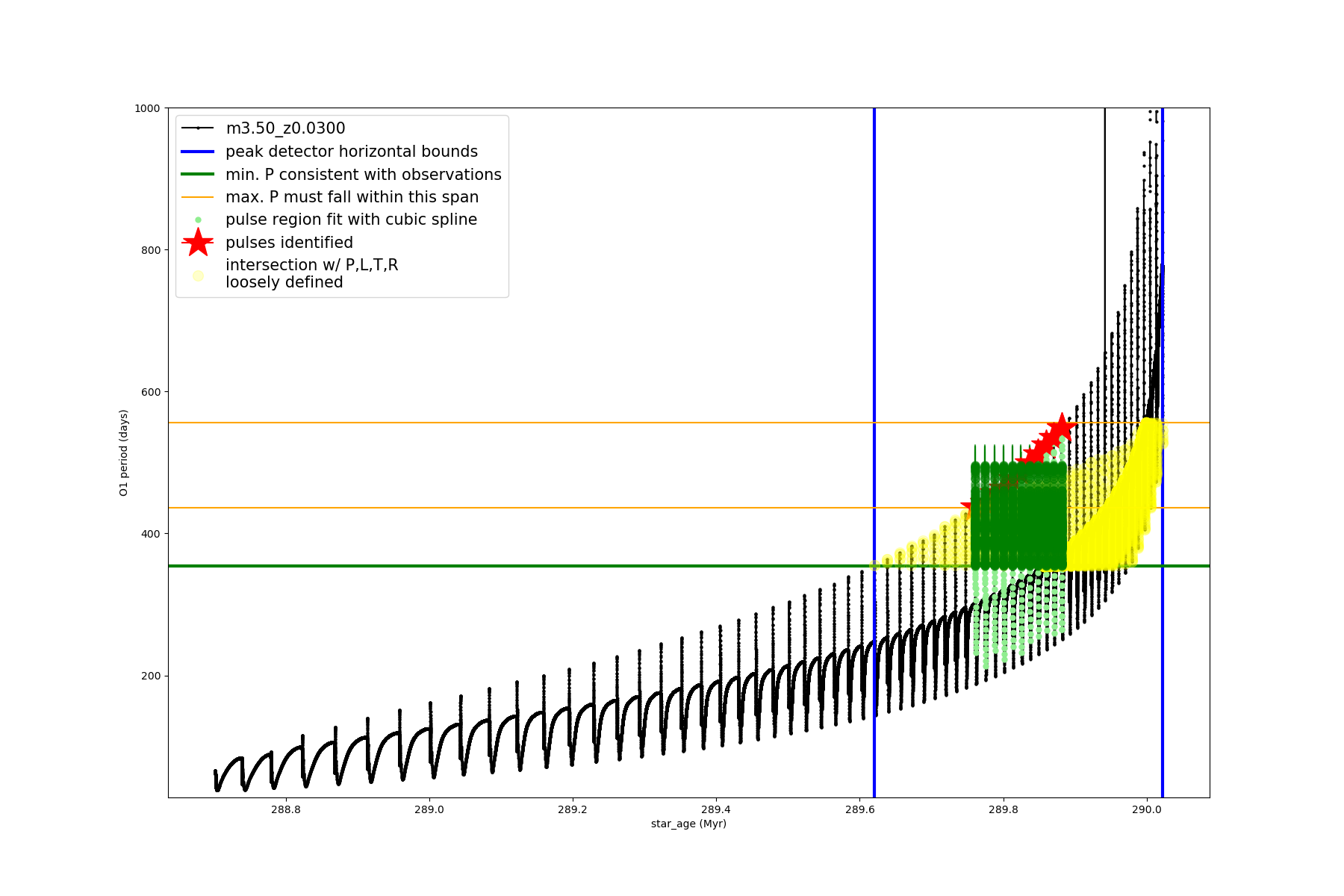Click the pale yellow circle legend marker

click(198, 276)
